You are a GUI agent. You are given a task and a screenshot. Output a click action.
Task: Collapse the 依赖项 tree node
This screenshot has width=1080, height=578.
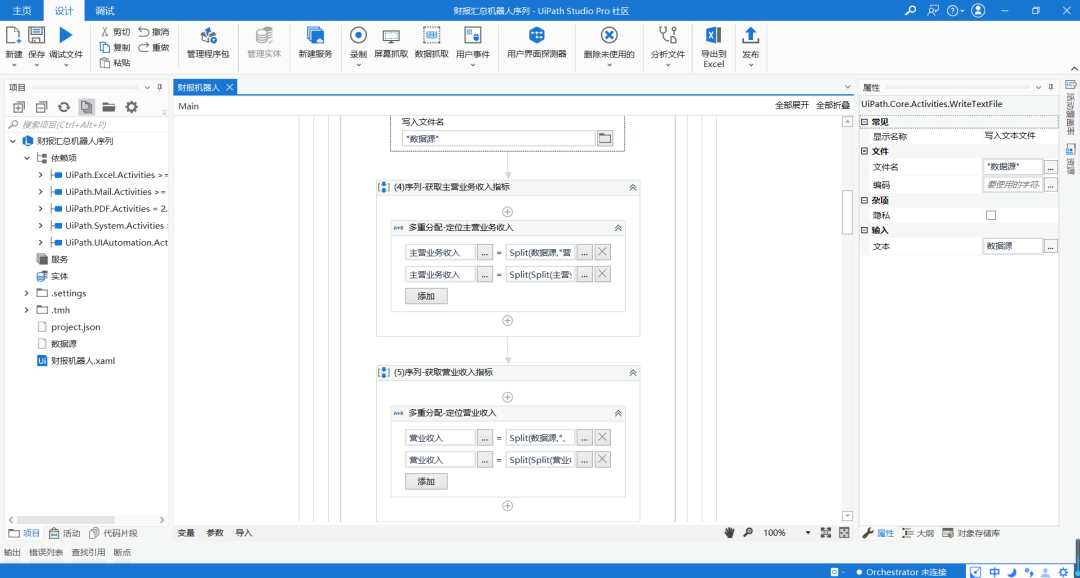pyautogui.click(x=26, y=158)
